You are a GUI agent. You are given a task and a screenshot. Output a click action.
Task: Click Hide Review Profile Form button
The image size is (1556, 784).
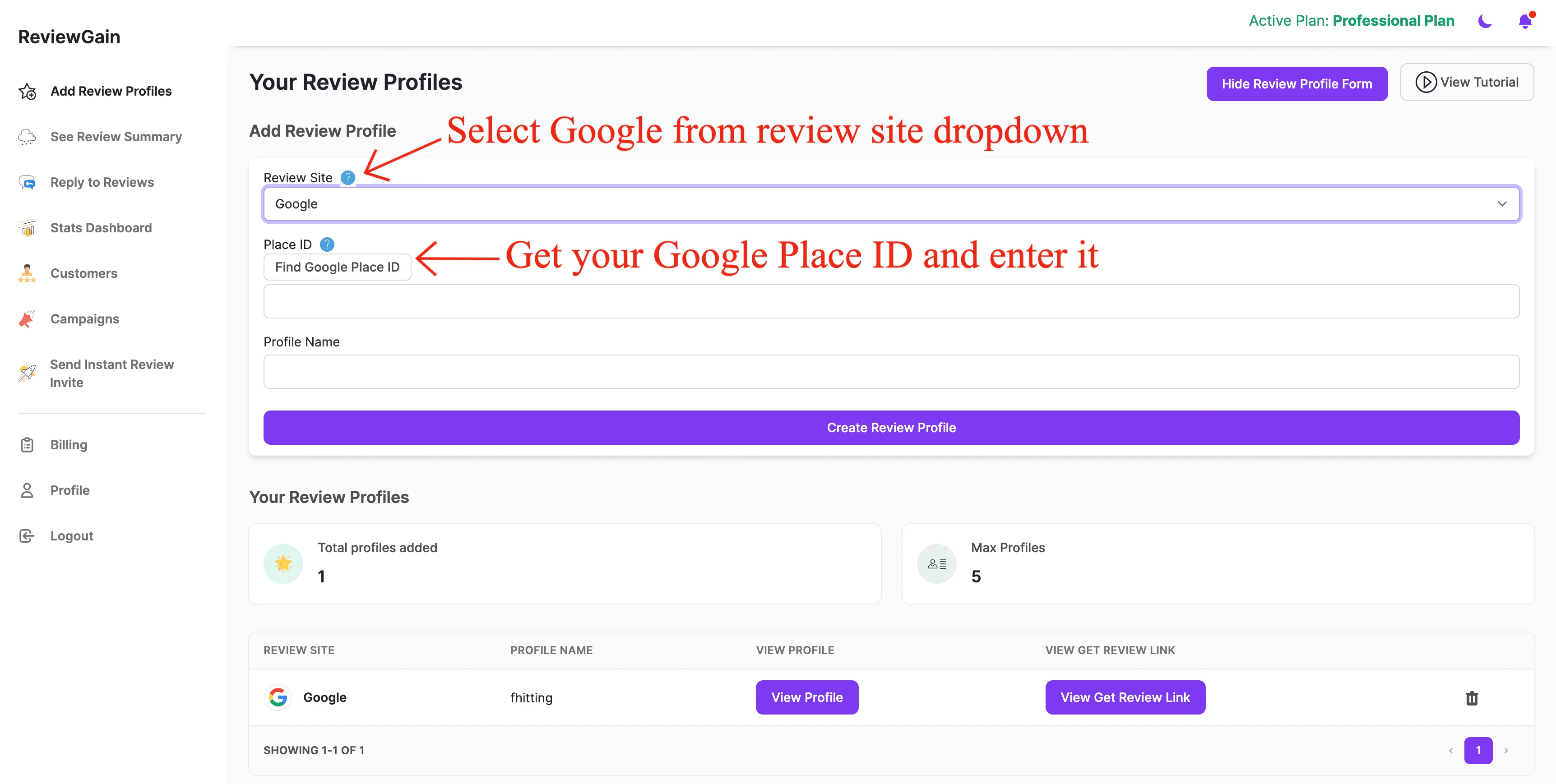click(x=1297, y=84)
